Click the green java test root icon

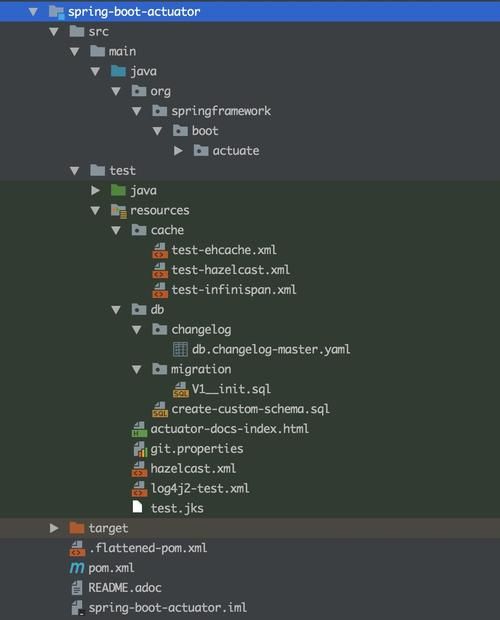tap(118, 190)
